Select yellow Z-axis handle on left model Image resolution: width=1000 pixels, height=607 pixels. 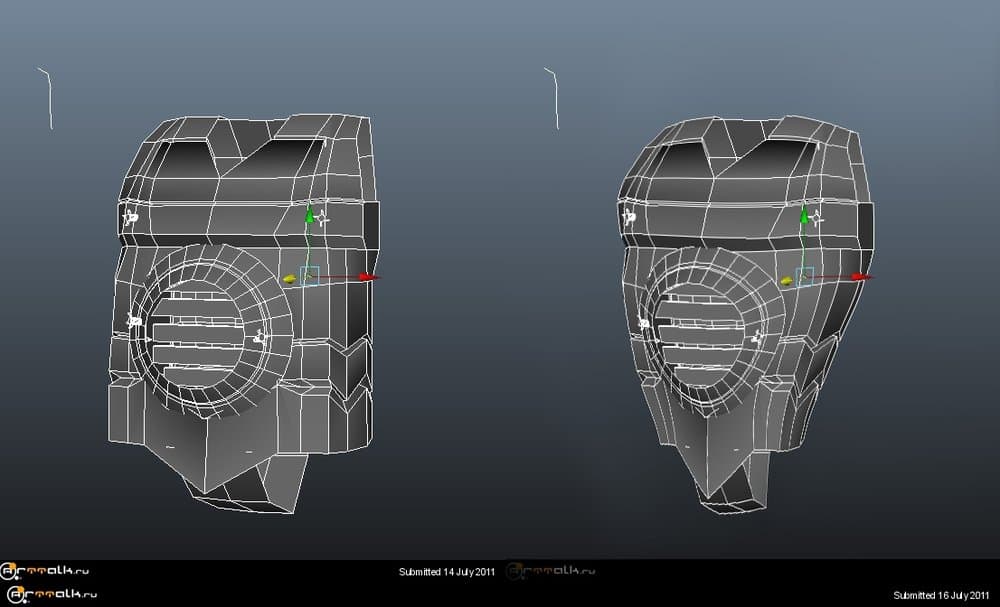(289, 280)
